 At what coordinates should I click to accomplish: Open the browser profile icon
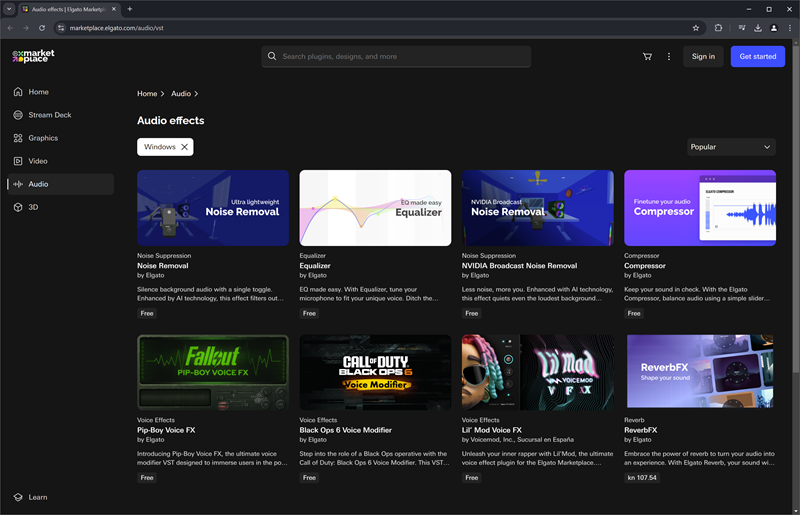(x=774, y=28)
